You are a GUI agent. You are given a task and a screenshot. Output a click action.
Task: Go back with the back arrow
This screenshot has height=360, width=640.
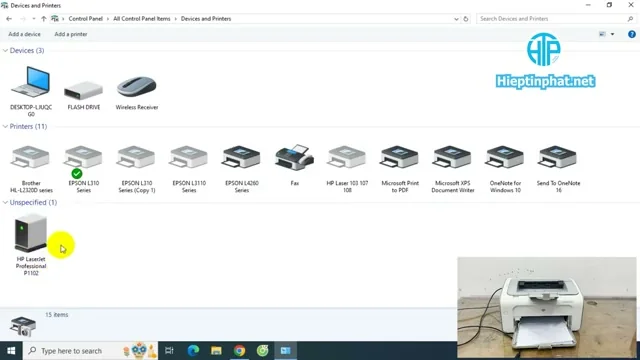pyautogui.click(x=9, y=19)
